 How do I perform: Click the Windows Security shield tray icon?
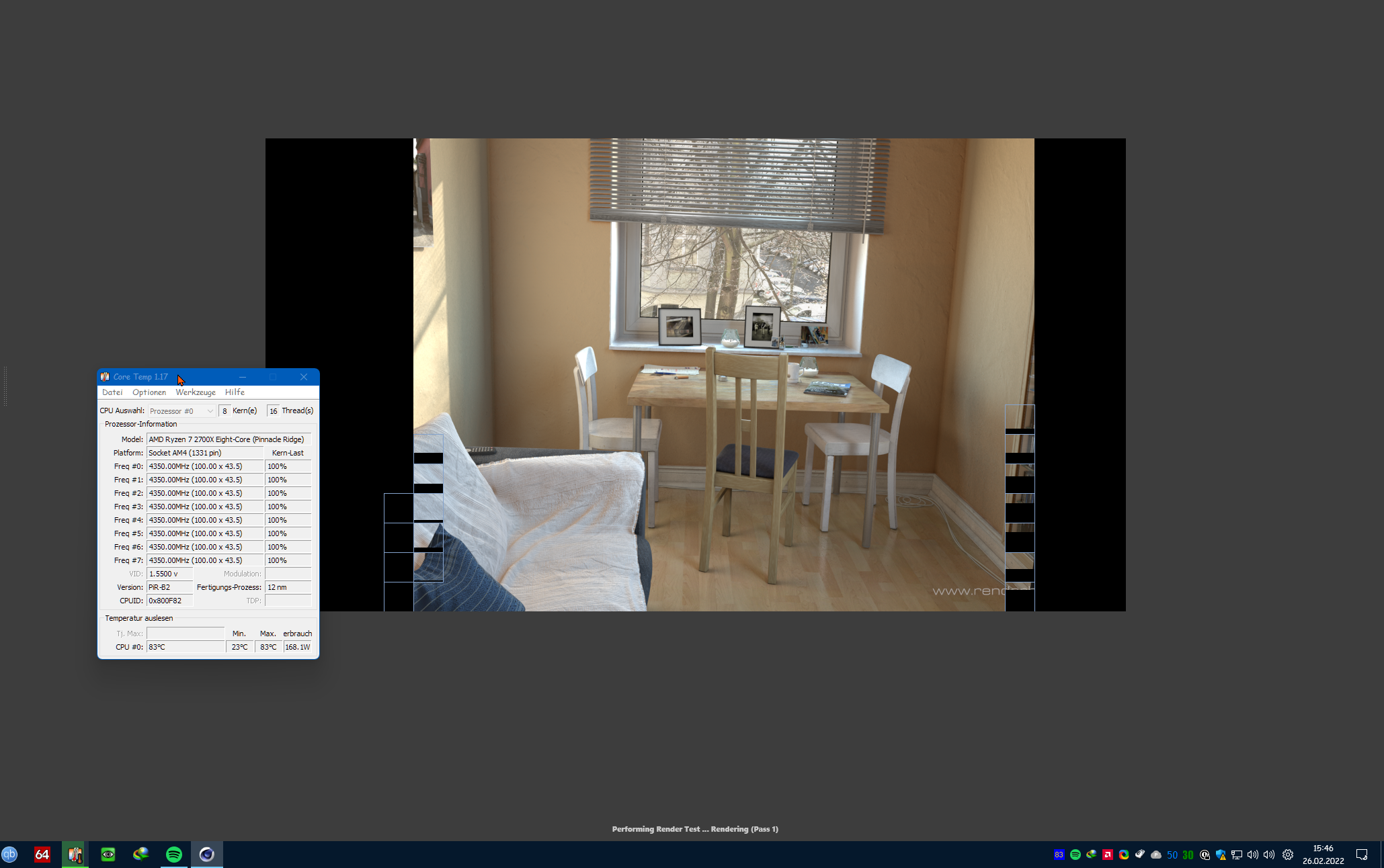click(x=1221, y=855)
